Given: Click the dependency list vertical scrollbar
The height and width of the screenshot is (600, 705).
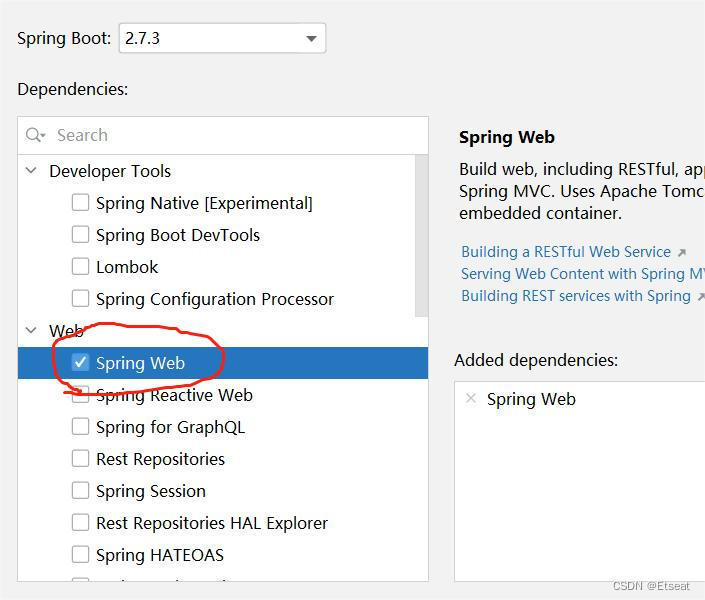Looking at the screenshot, I should tap(421, 236).
